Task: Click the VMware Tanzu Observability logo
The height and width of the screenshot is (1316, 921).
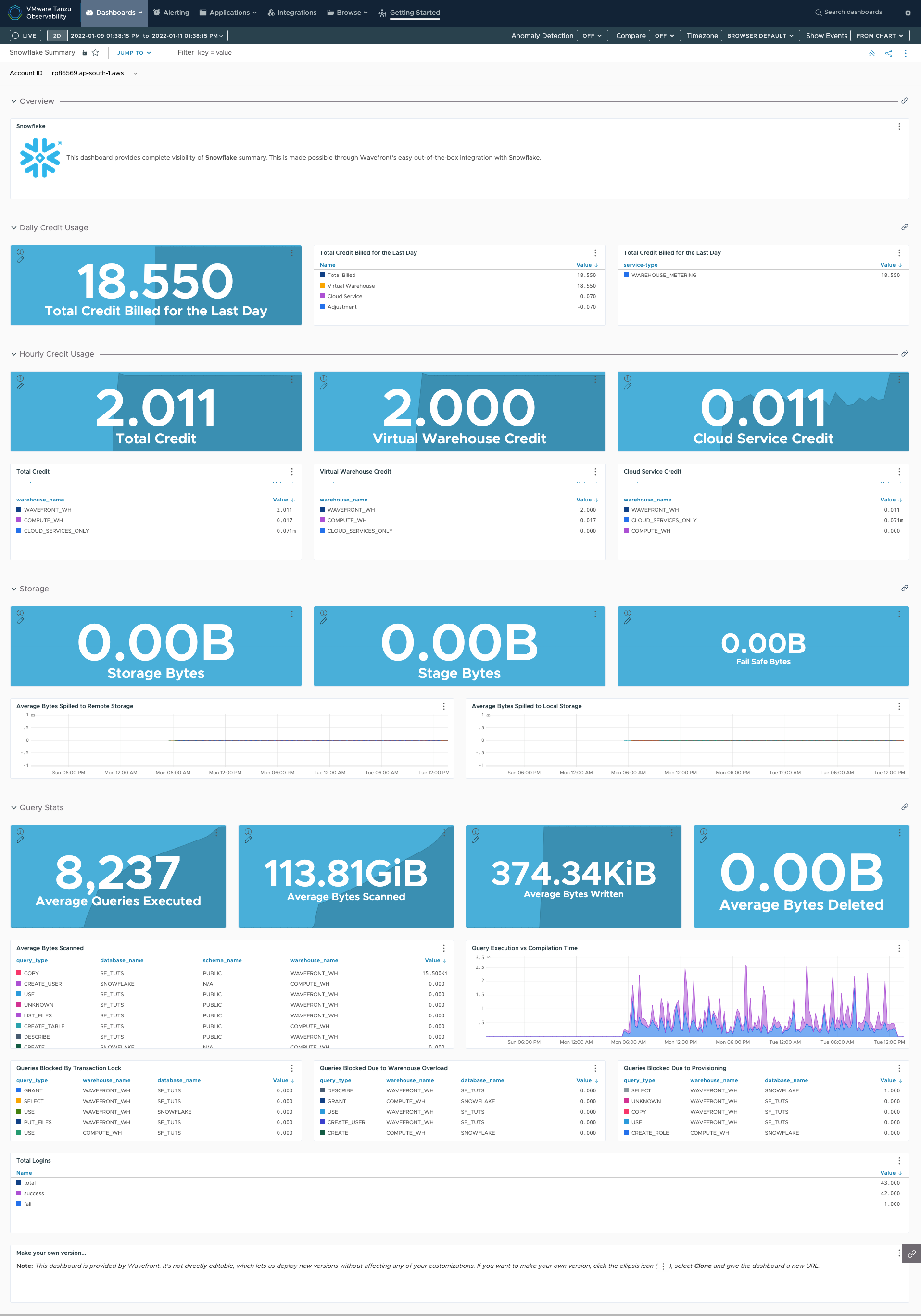Action: coord(40,13)
